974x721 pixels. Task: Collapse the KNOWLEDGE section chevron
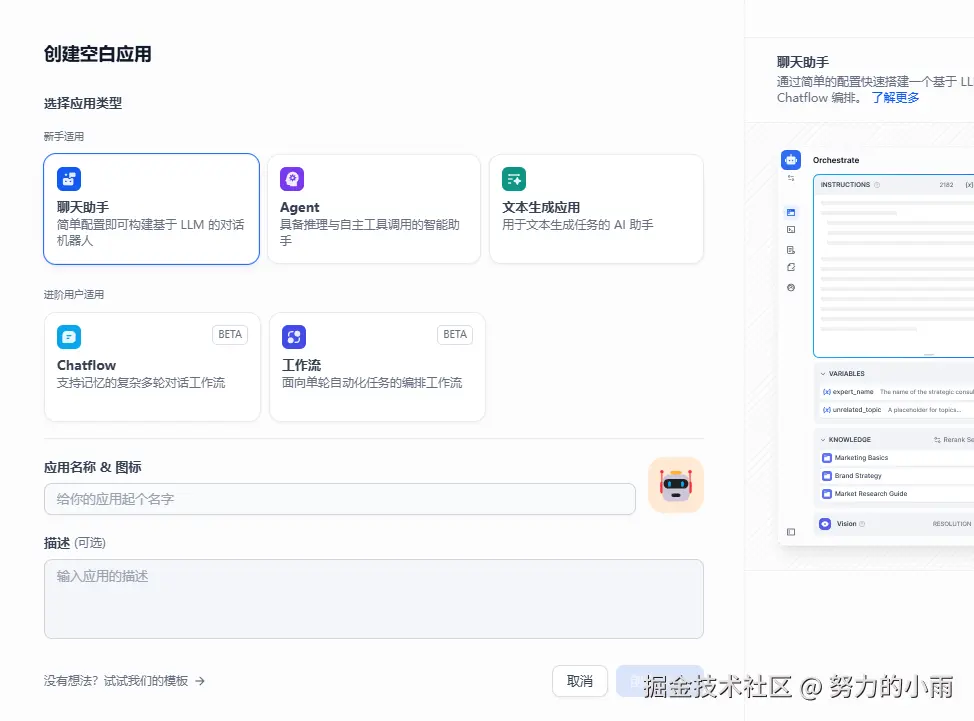tap(823, 440)
